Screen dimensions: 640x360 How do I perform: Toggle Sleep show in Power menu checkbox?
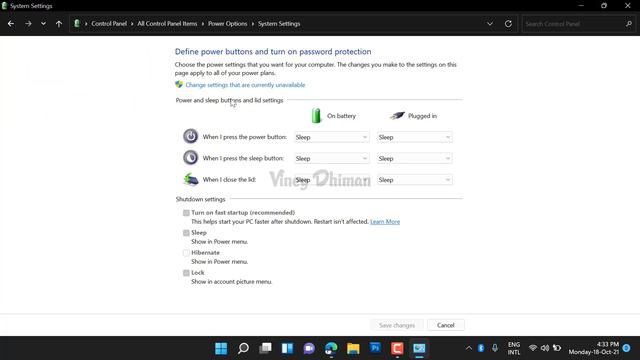tap(186, 233)
